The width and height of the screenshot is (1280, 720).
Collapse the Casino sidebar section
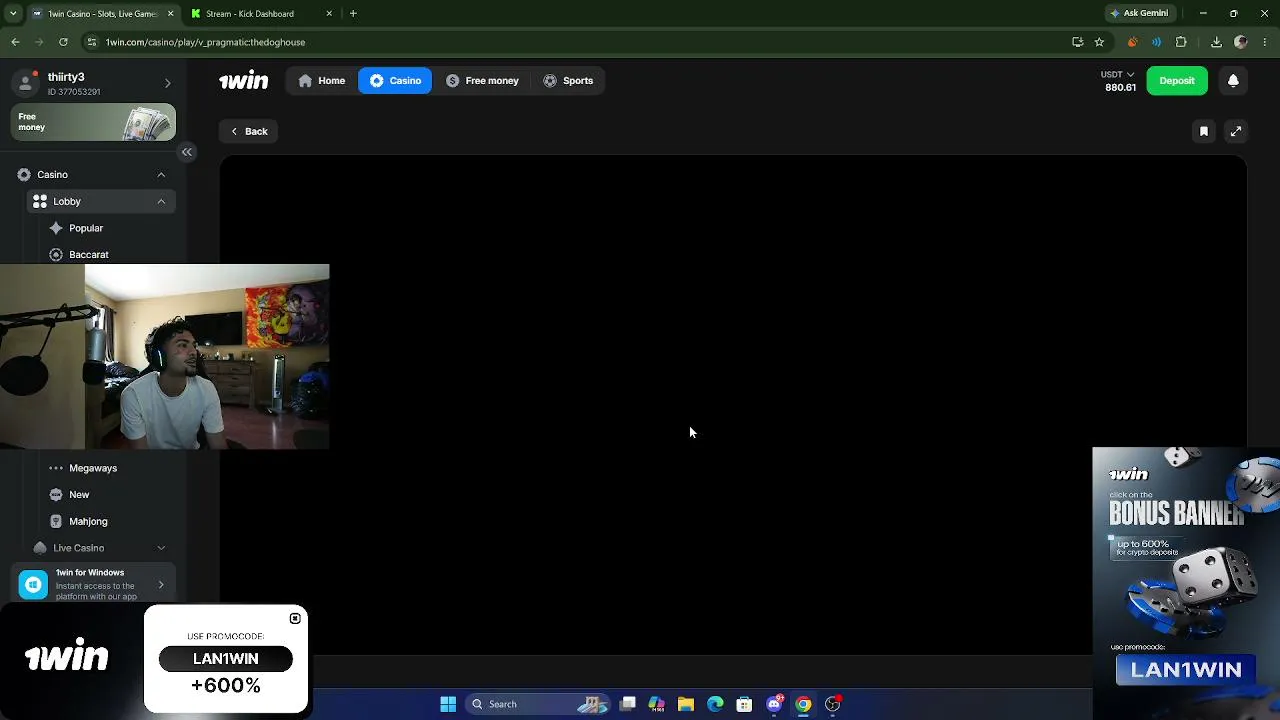pyautogui.click(x=161, y=175)
